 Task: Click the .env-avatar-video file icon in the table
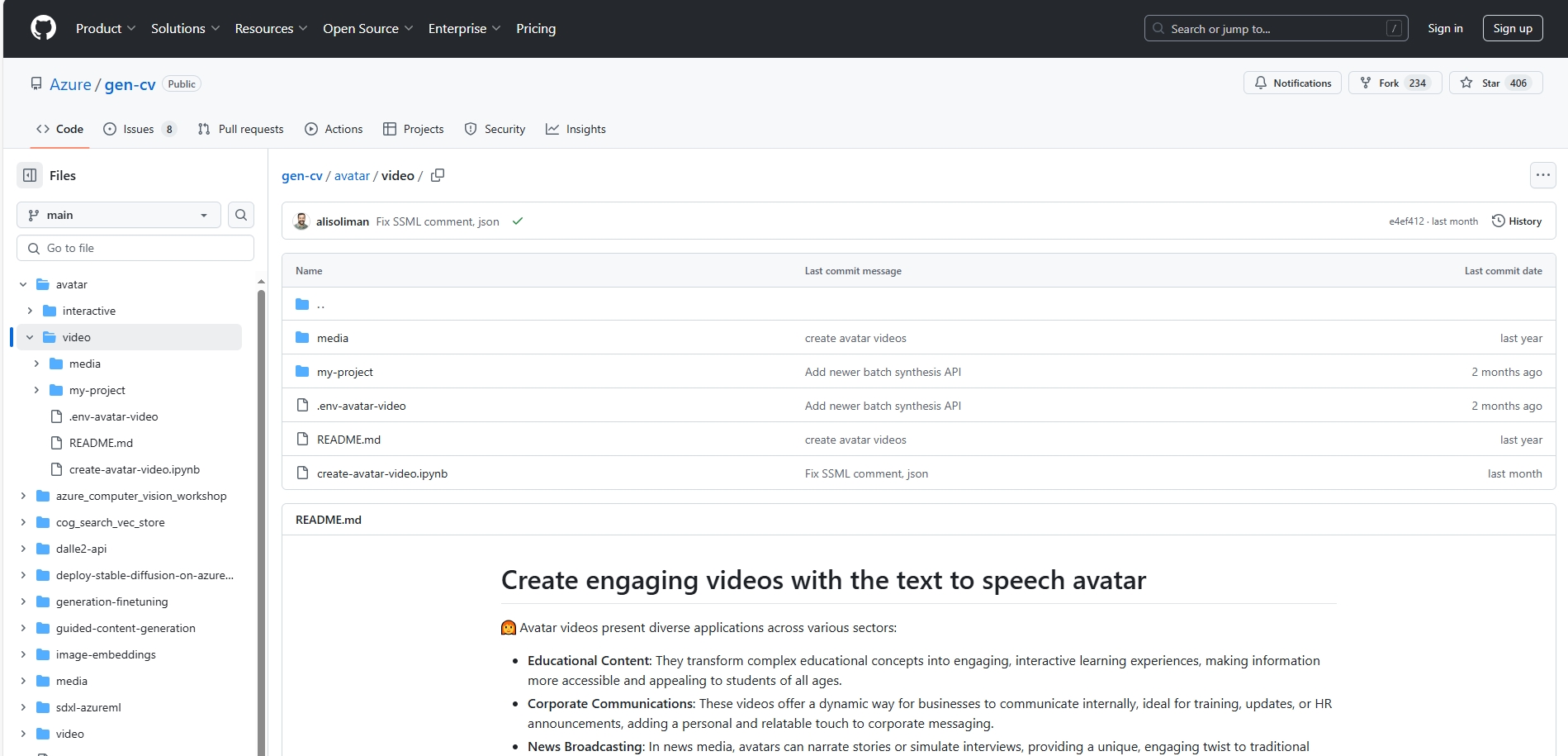[302, 406]
